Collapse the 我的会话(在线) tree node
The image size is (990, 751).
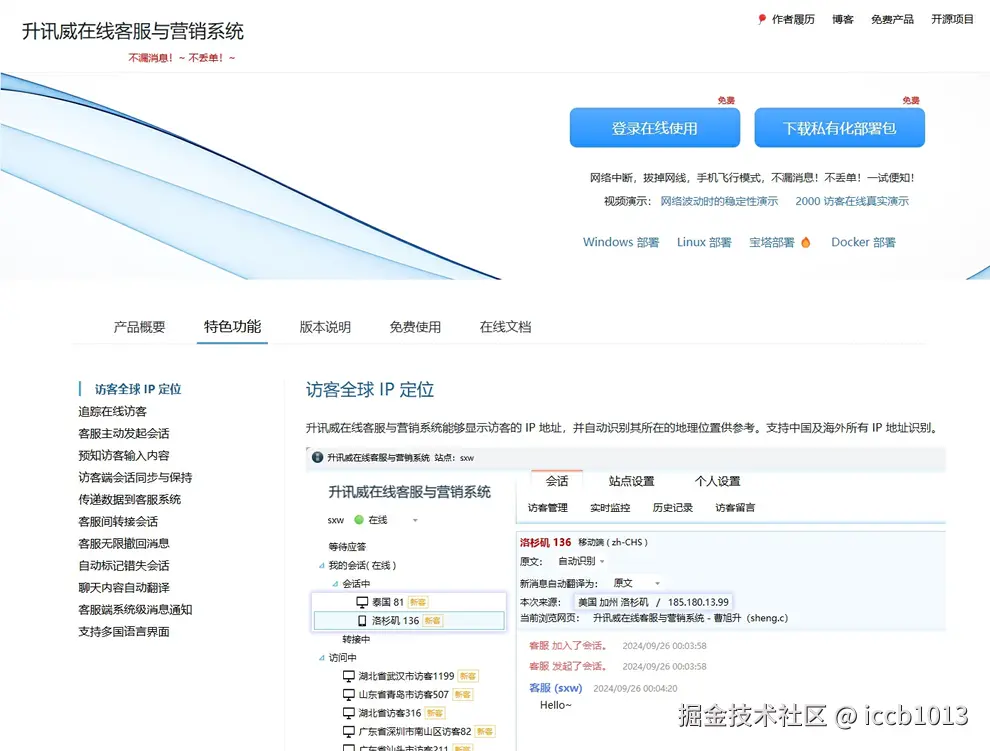(x=321, y=566)
